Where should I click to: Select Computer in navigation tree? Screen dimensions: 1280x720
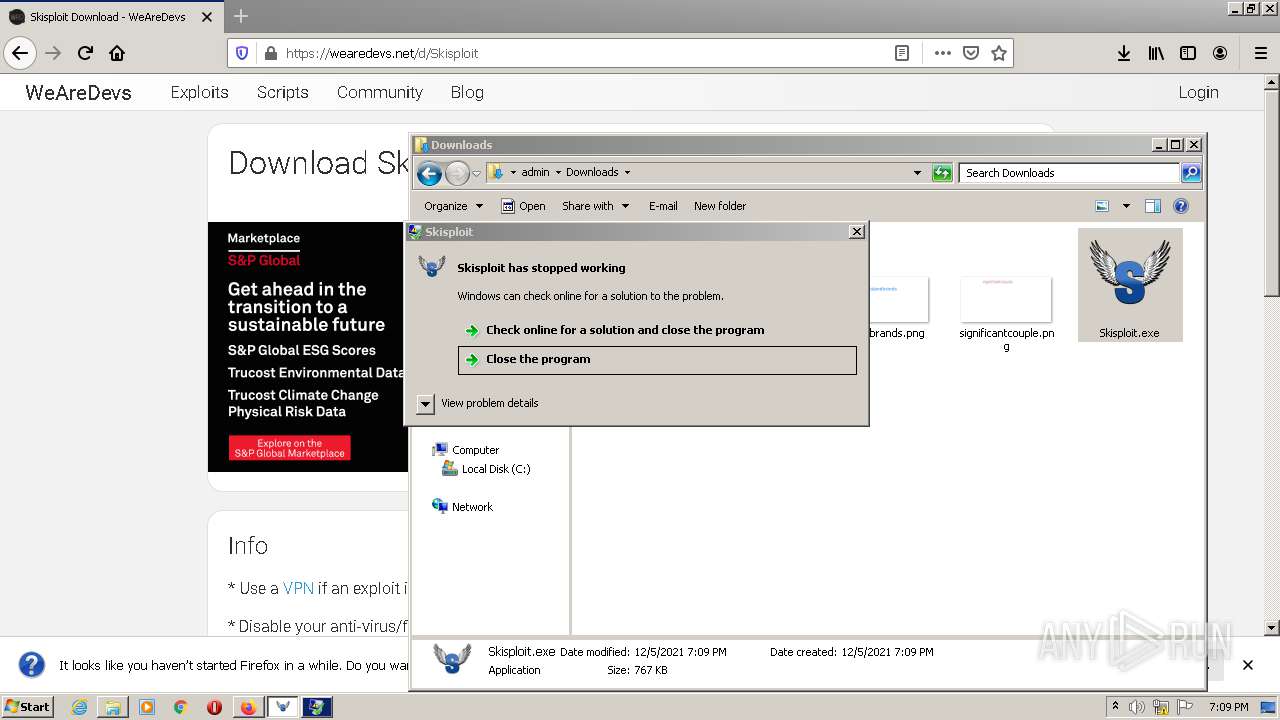pyautogui.click(x=466, y=450)
